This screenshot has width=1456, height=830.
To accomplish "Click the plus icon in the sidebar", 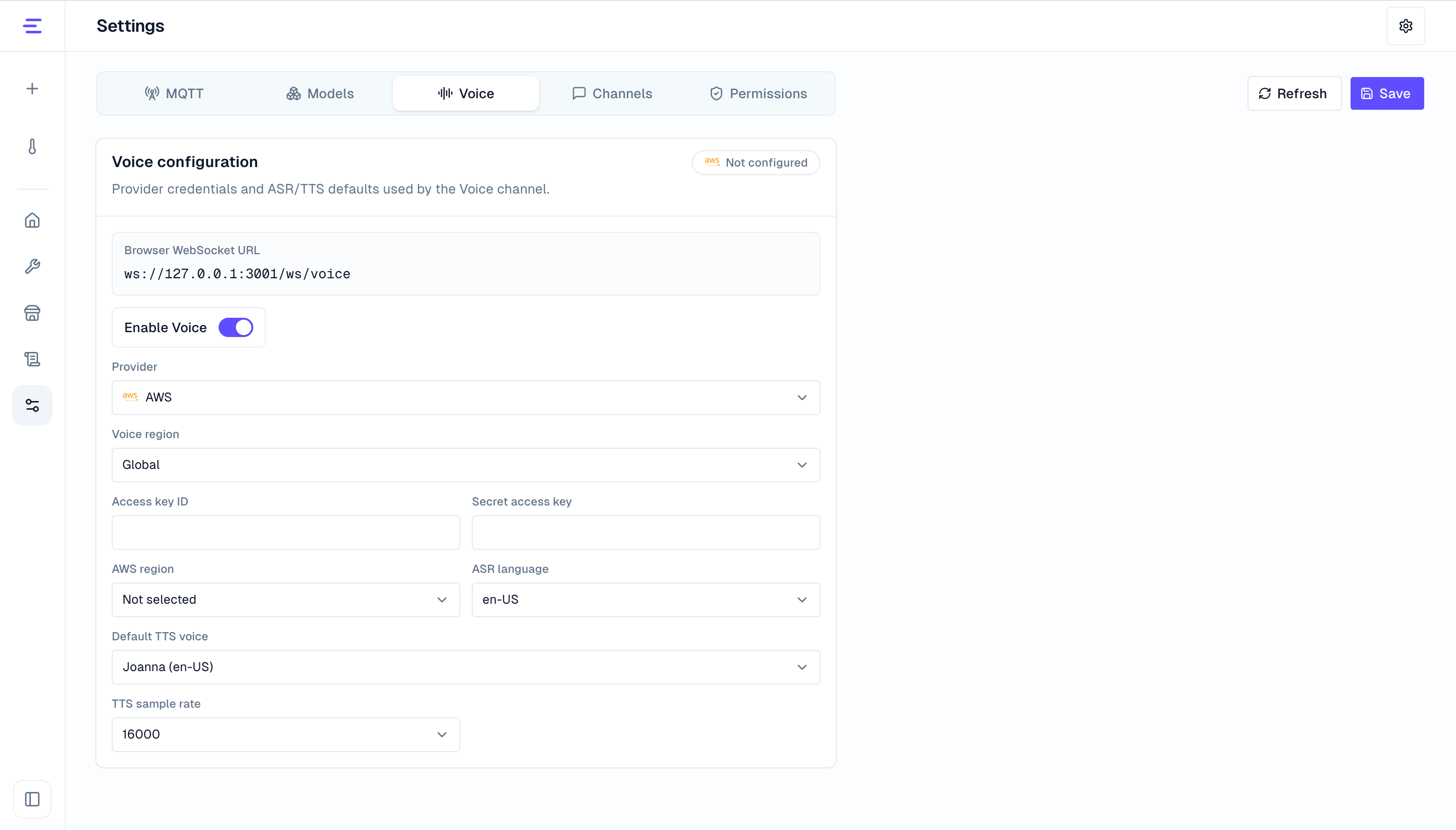I will [x=32, y=89].
